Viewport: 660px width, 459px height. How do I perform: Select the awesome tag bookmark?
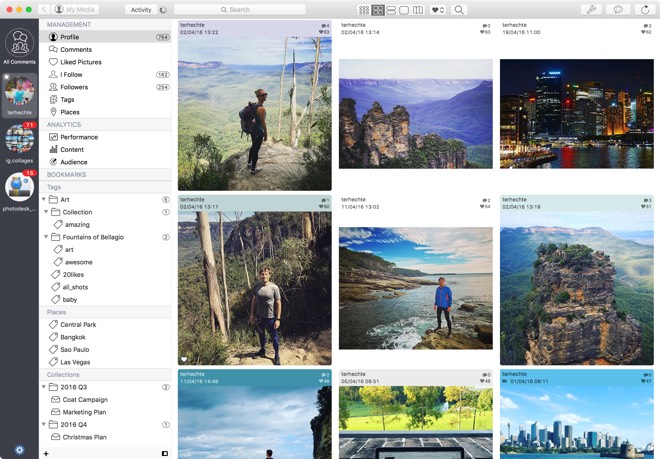105,262
